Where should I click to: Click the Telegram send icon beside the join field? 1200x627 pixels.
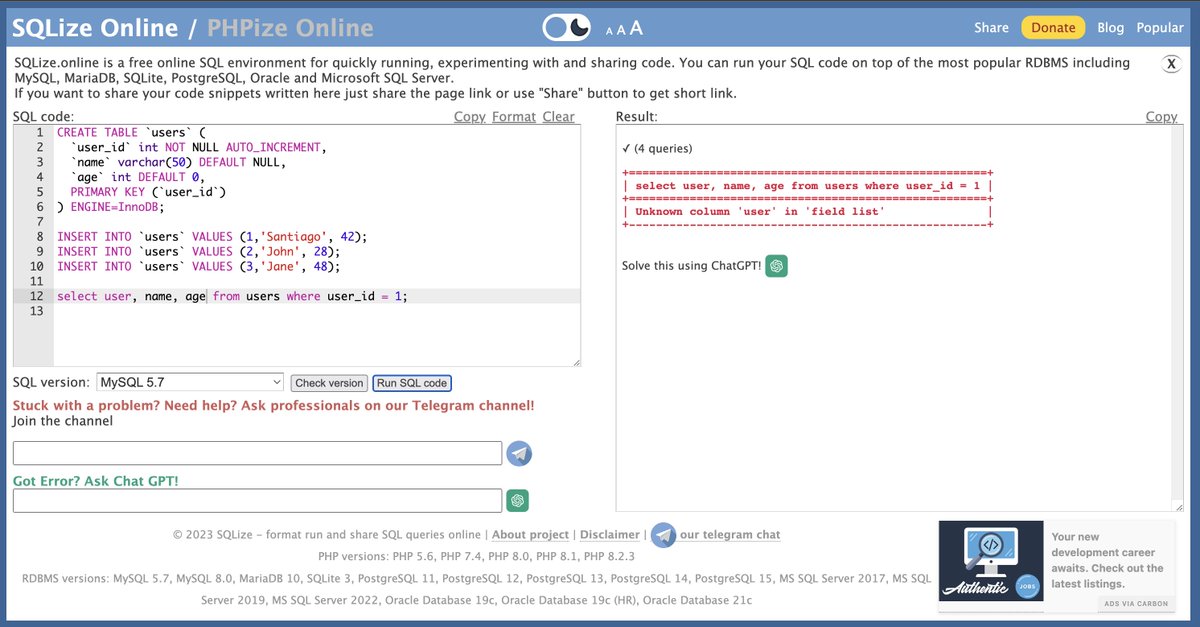519,453
